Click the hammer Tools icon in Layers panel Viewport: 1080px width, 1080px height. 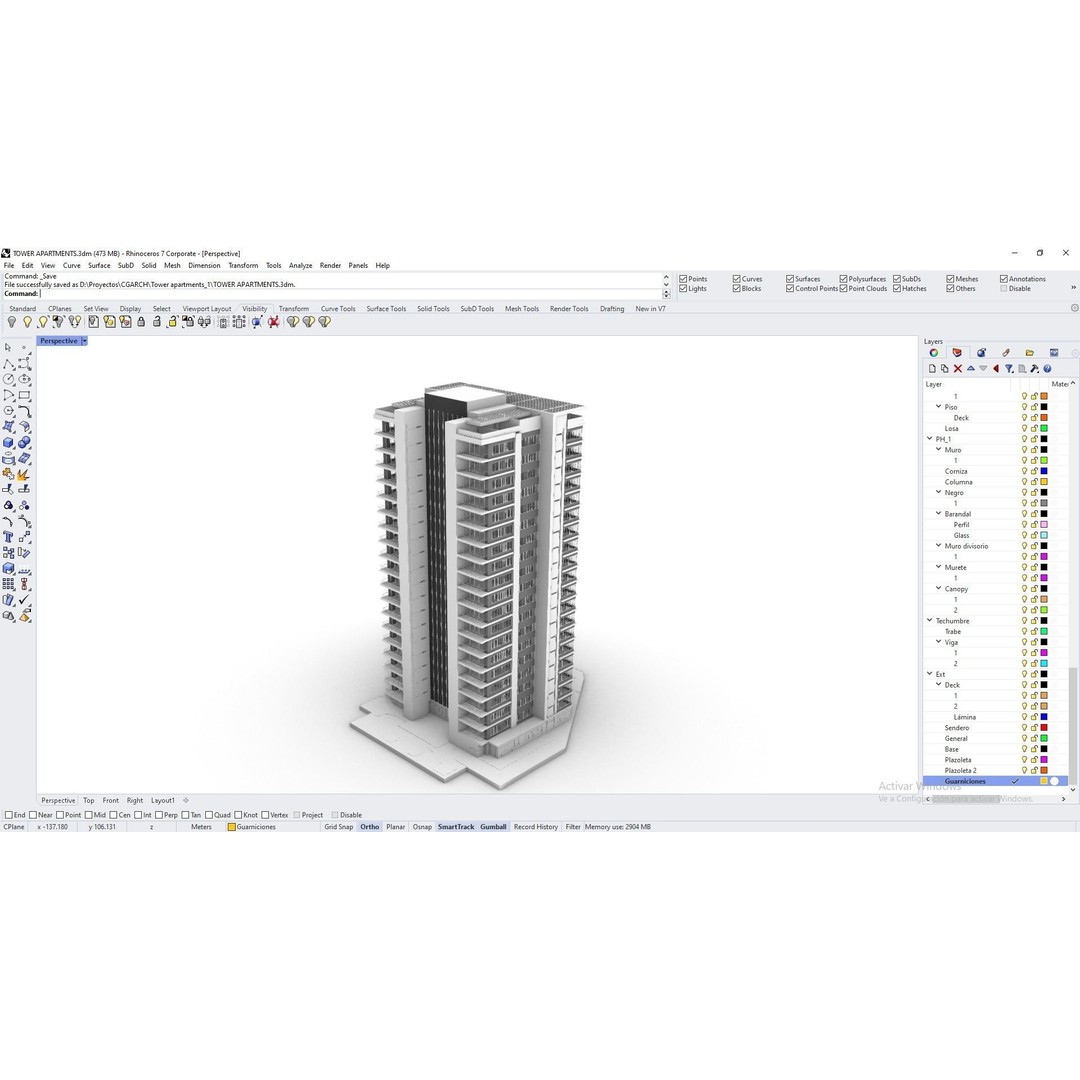pyautogui.click(x=1035, y=368)
